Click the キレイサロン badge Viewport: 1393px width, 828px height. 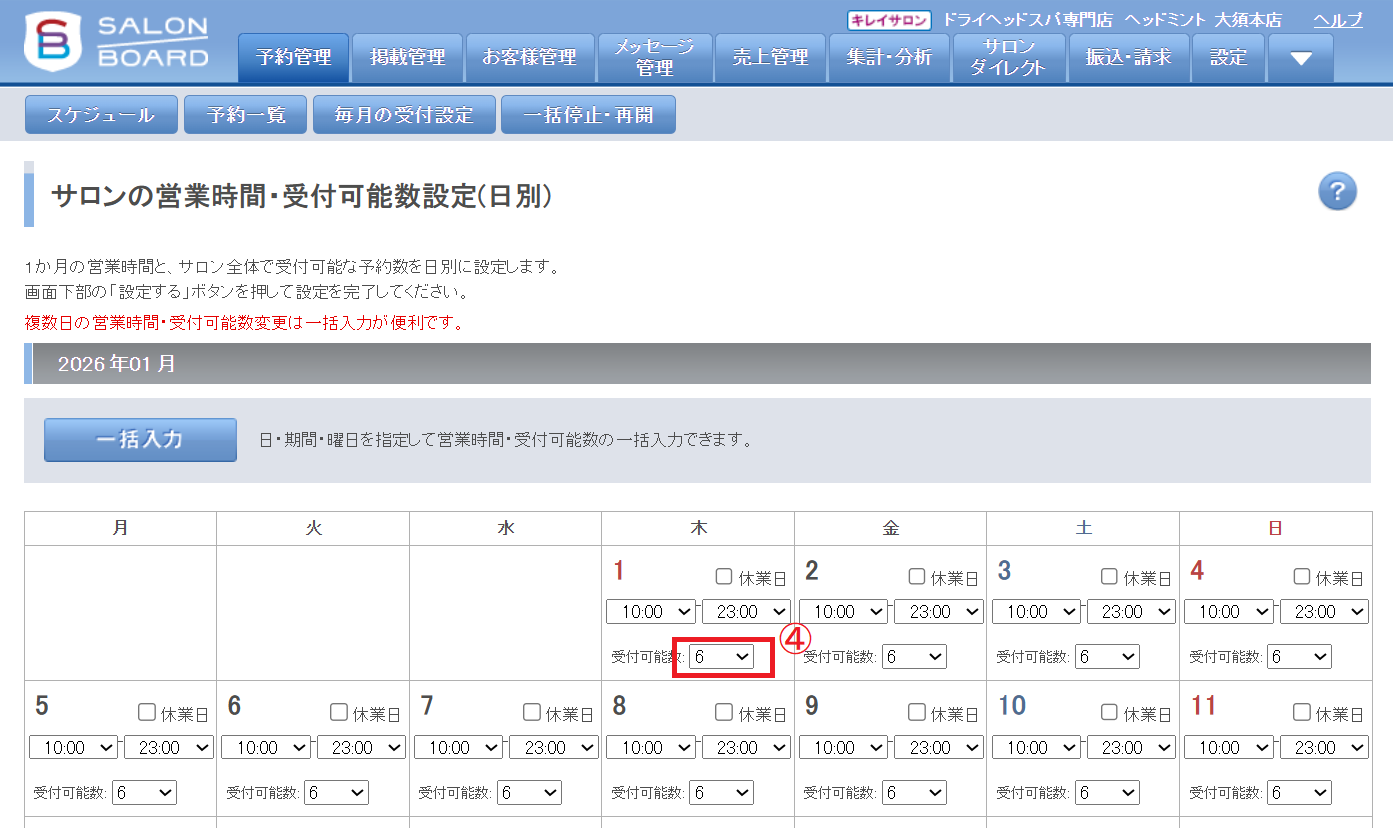(x=889, y=20)
